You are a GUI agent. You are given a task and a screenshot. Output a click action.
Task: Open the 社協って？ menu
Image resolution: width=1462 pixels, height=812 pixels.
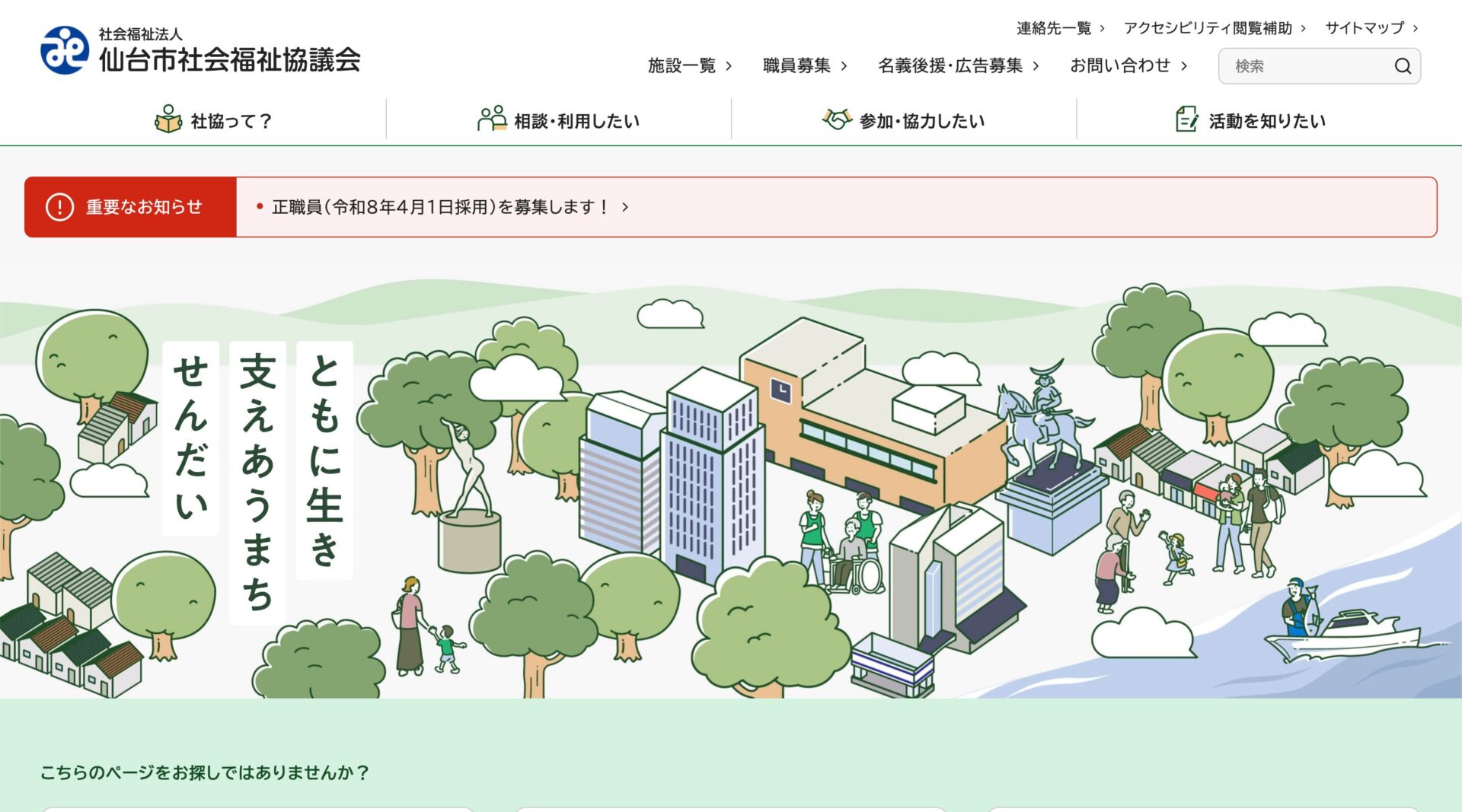213,120
